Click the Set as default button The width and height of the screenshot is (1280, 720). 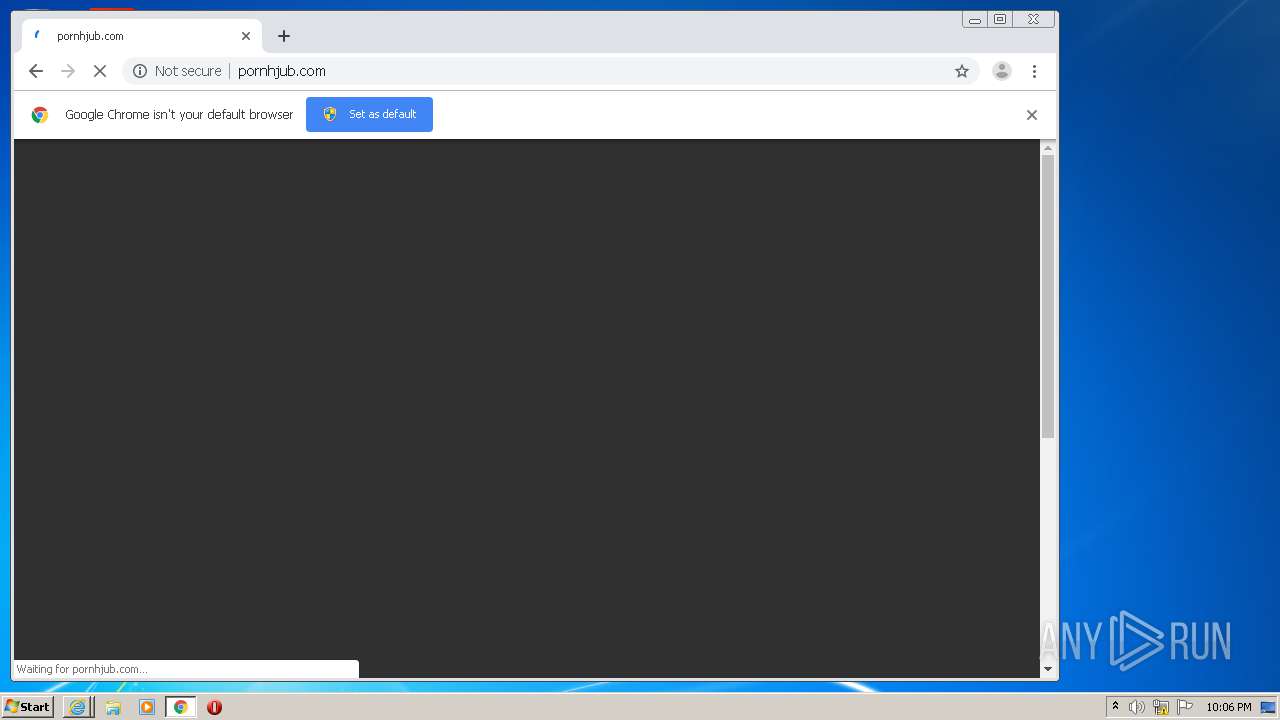coord(369,114)
